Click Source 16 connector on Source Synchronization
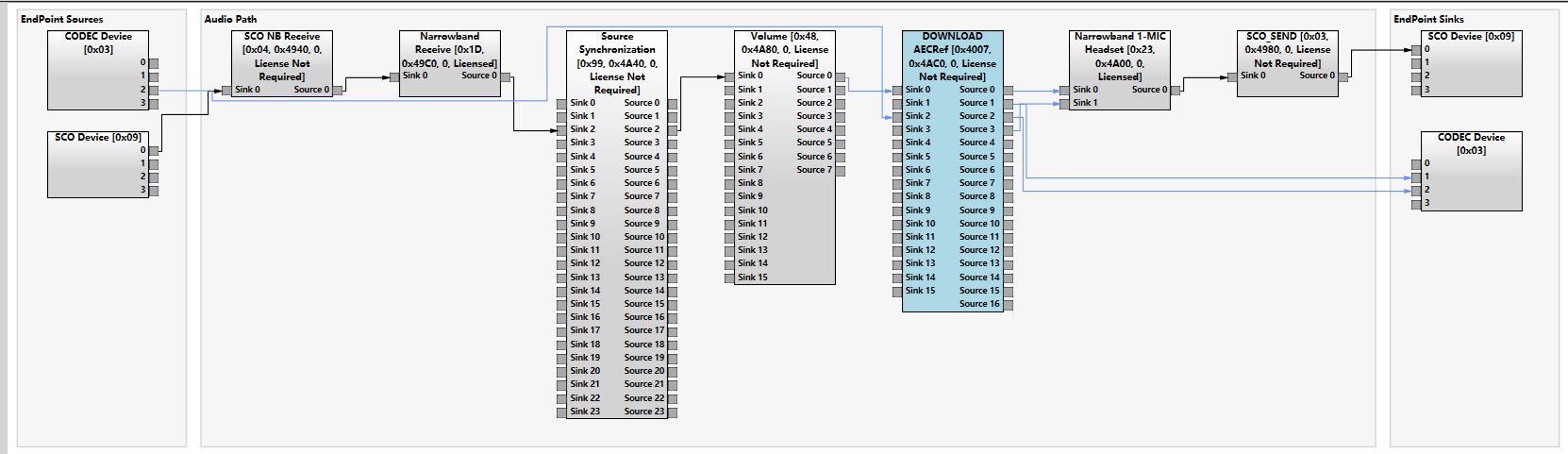Screen dimensions: 1568x454 (x=673, y=318)
